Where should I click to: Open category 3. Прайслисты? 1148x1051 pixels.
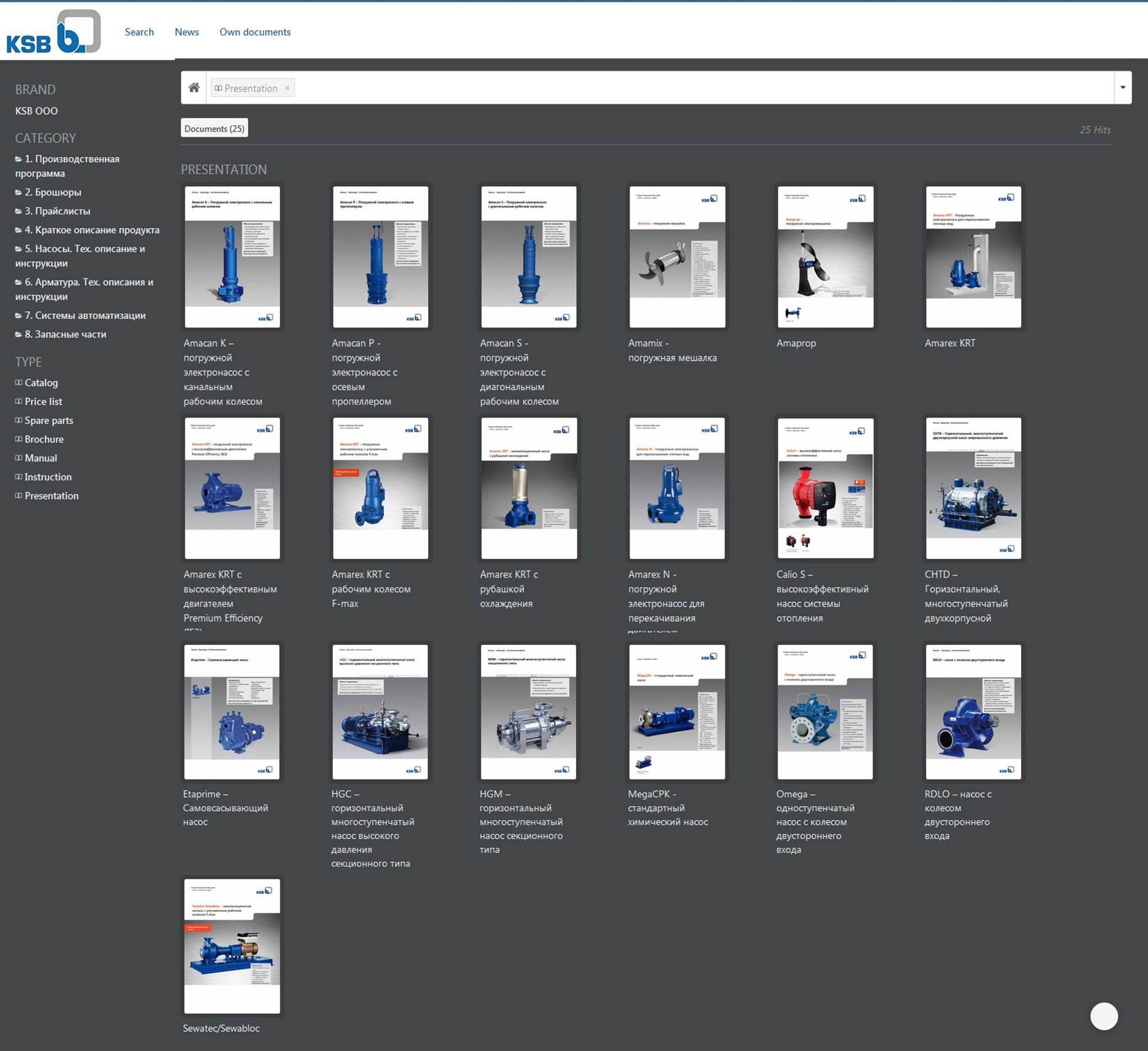[x=52, y=211]
